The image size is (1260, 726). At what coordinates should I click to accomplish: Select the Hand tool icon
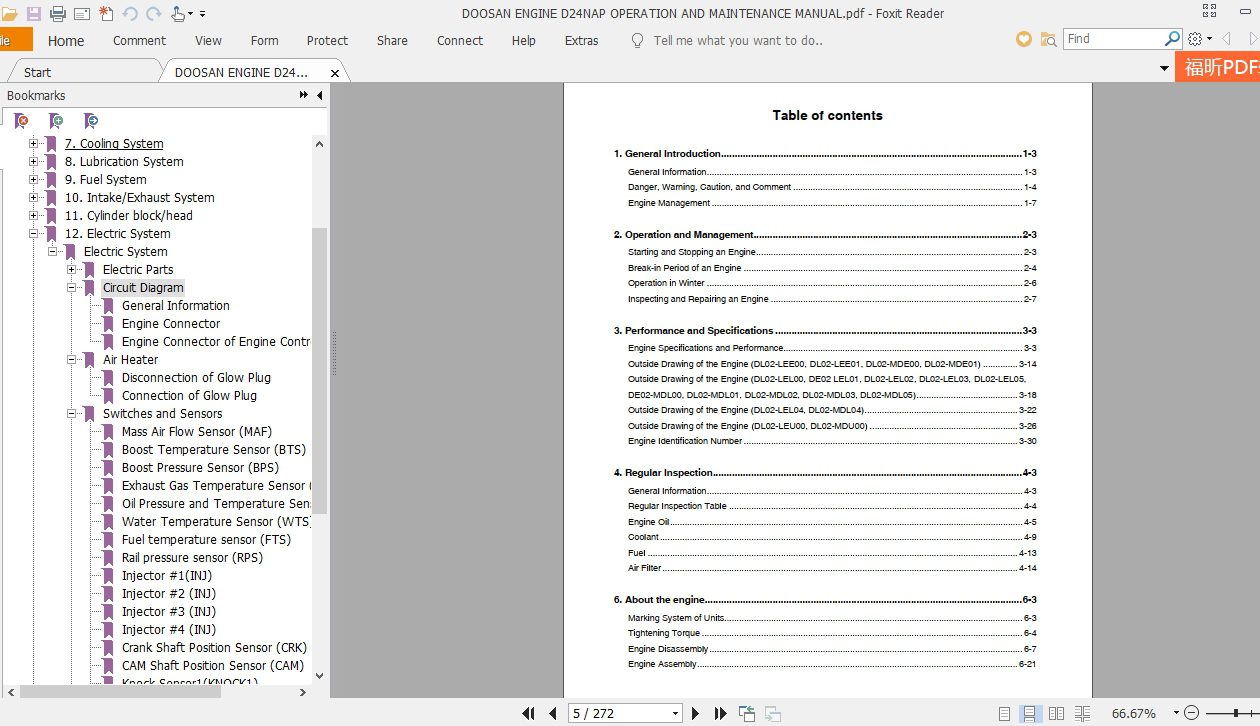(x=178, y=14)
